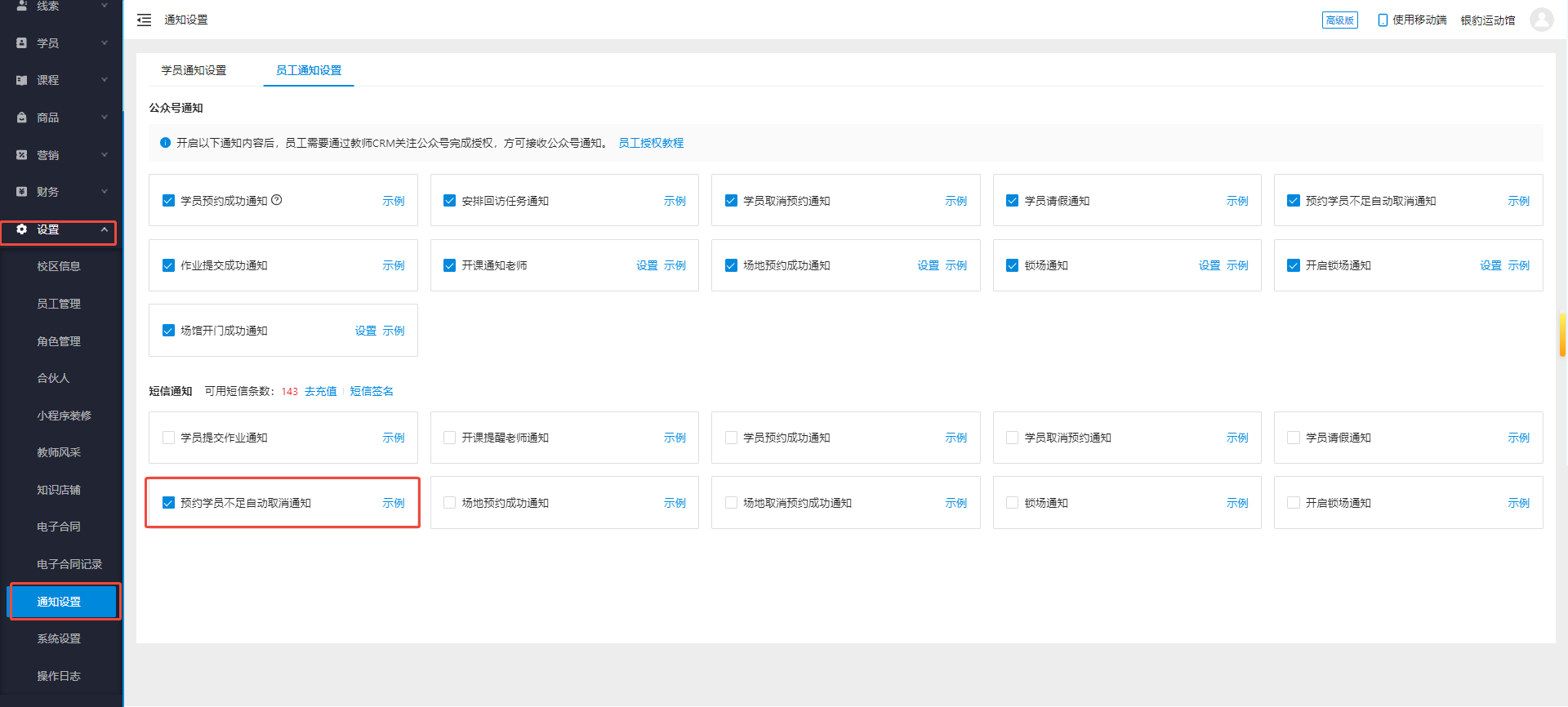
Task: Switch to 学员通知设置 tab
Action: [194, 70]
